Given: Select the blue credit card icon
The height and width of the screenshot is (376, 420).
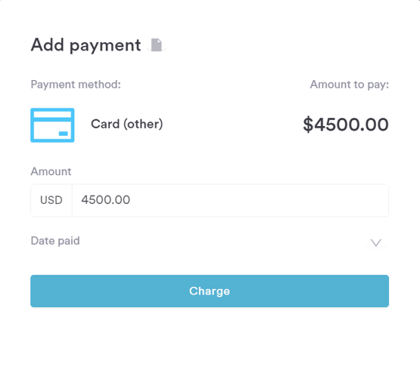Looking at the screenshot, I should point(52,125).
